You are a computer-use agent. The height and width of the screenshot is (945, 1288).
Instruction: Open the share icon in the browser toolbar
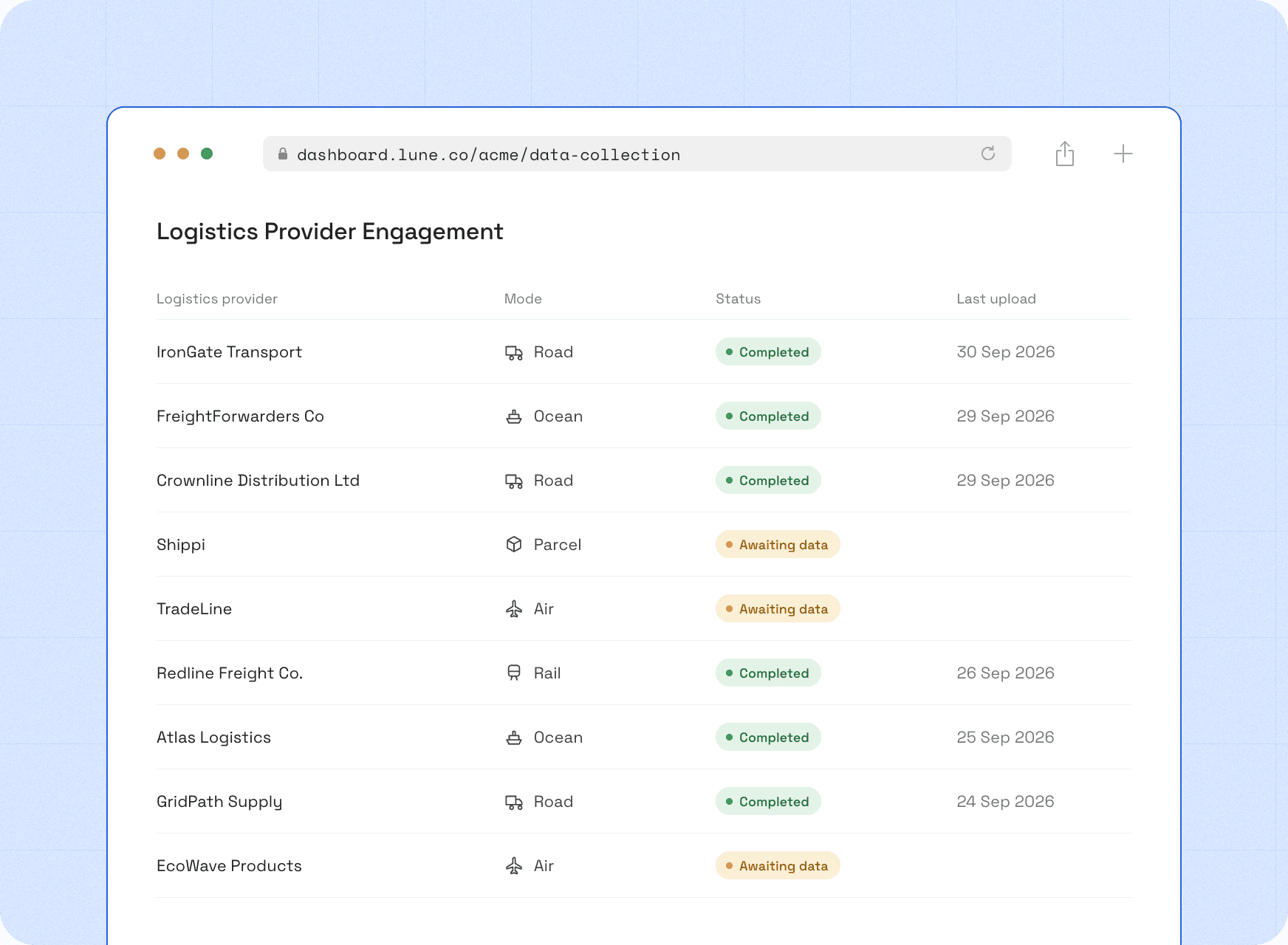coord(1065,154)
